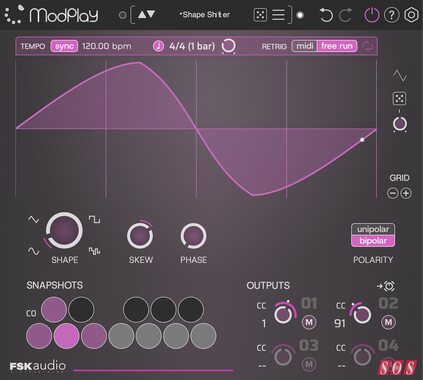Select black snapshot next to top purple one
The width and height of the screenshot is (423, 380).
coord(81,310)
